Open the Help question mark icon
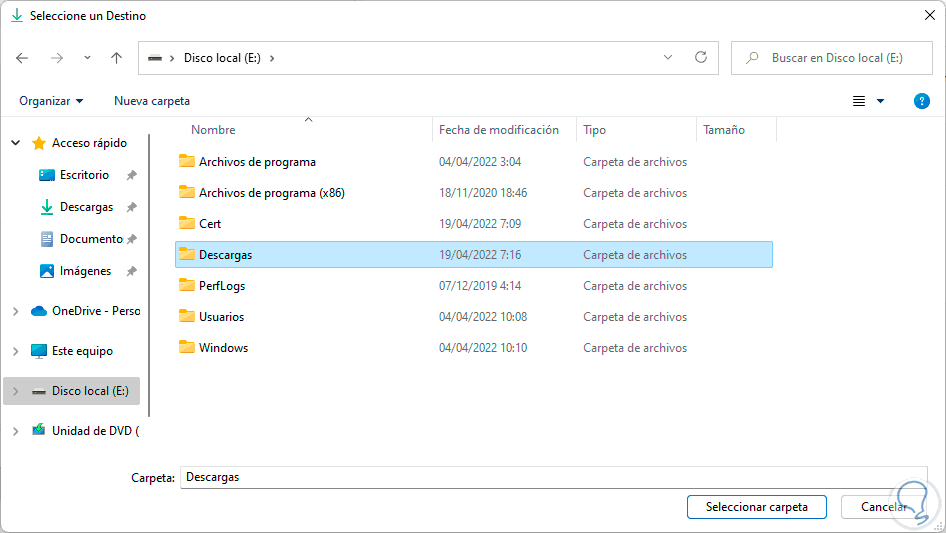This screenshot has height=533, width=946. [x=922, y=101]
